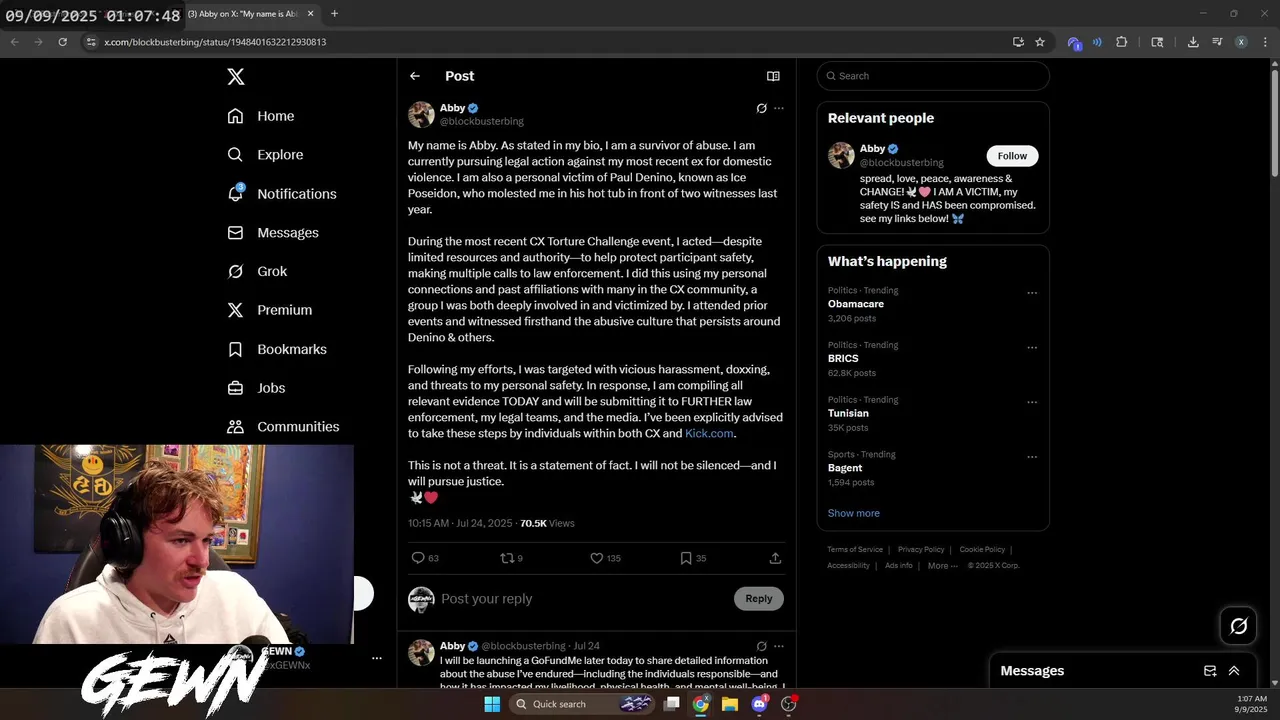
Task: Click the share icon on the post
Action: tap(775, 558)
